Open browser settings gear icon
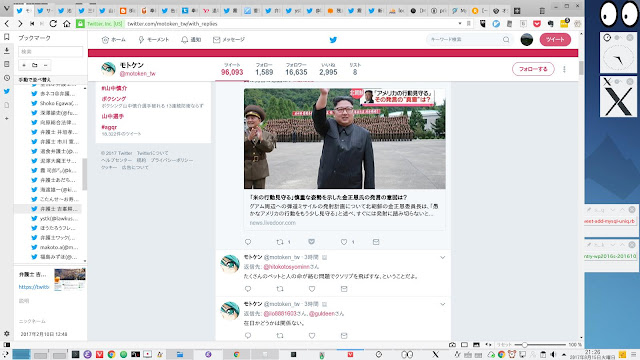The height and width of the screenshot is (360, 640). click(x=7, y=333)
